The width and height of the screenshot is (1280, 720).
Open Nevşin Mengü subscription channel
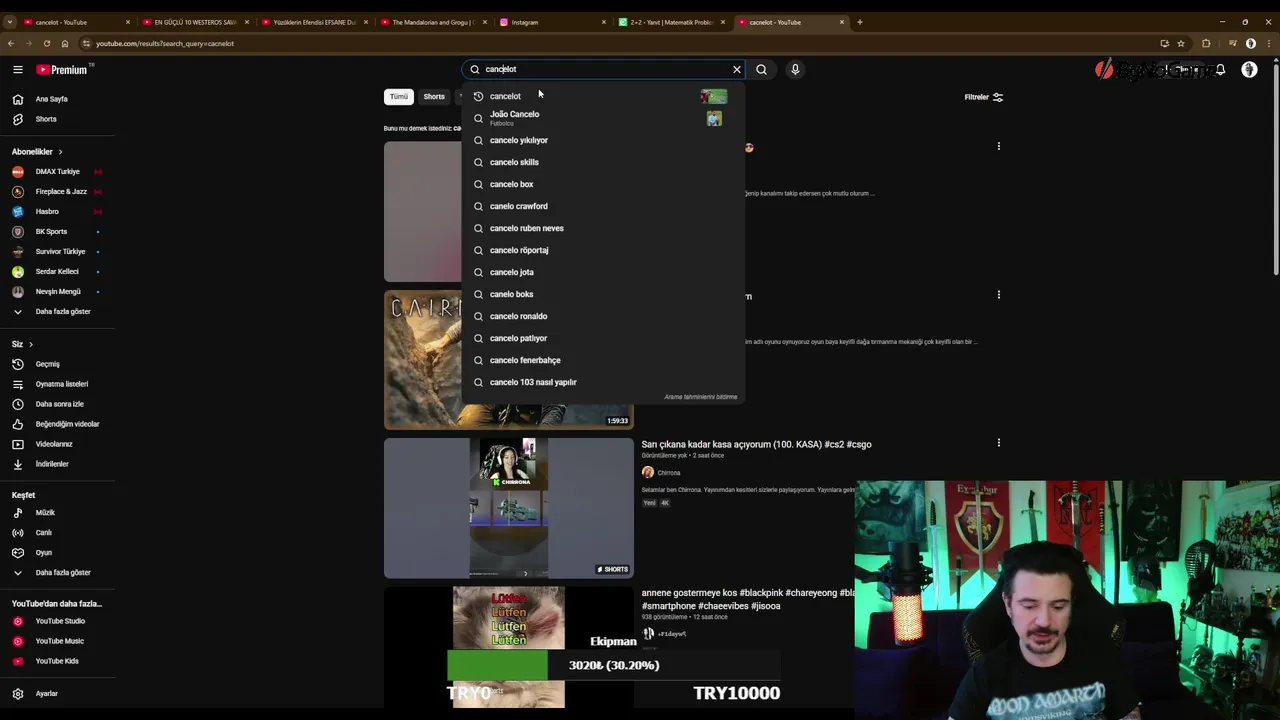point(56,291)
